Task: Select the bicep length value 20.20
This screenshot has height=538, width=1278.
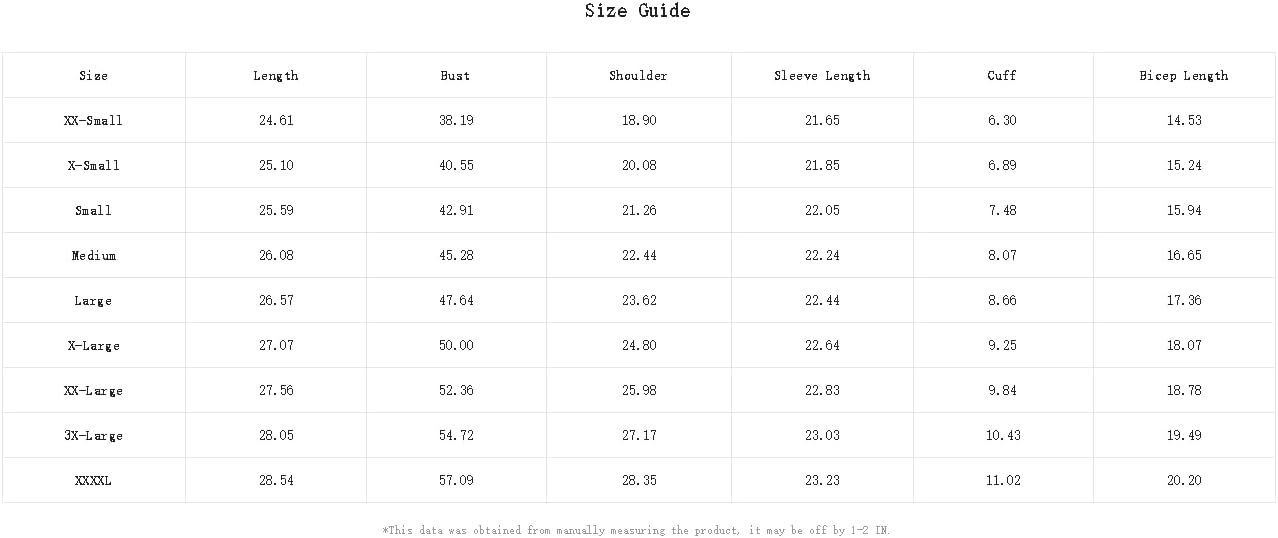Action: click(x=1184, y=481)
